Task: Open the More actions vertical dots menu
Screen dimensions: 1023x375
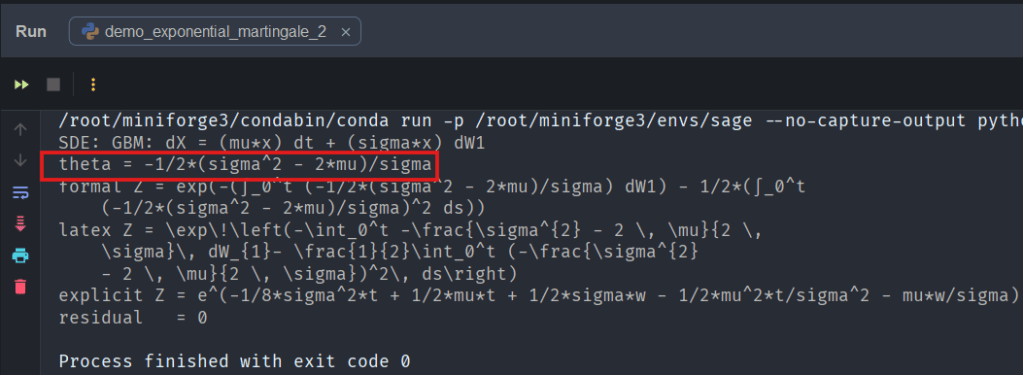Action: pyautogui.click(x=93, y=85)
